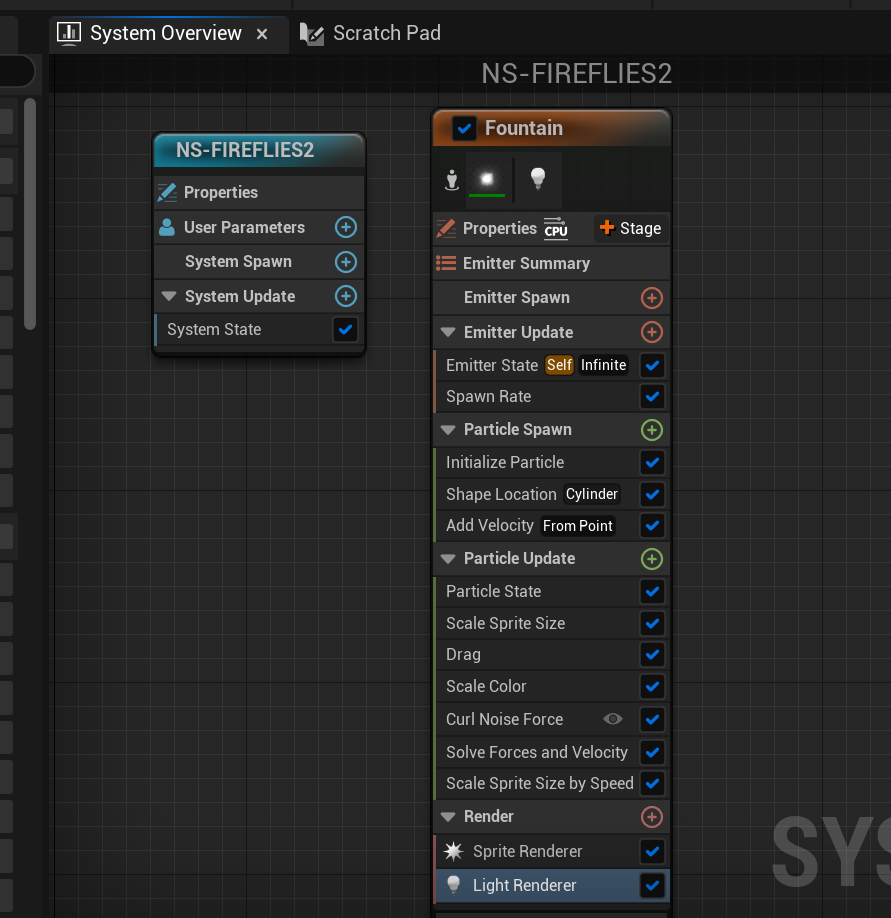Toggle the Initialize Particle checkbox
The height and width of the screenshot is (918, 891).
pos(652,463)
